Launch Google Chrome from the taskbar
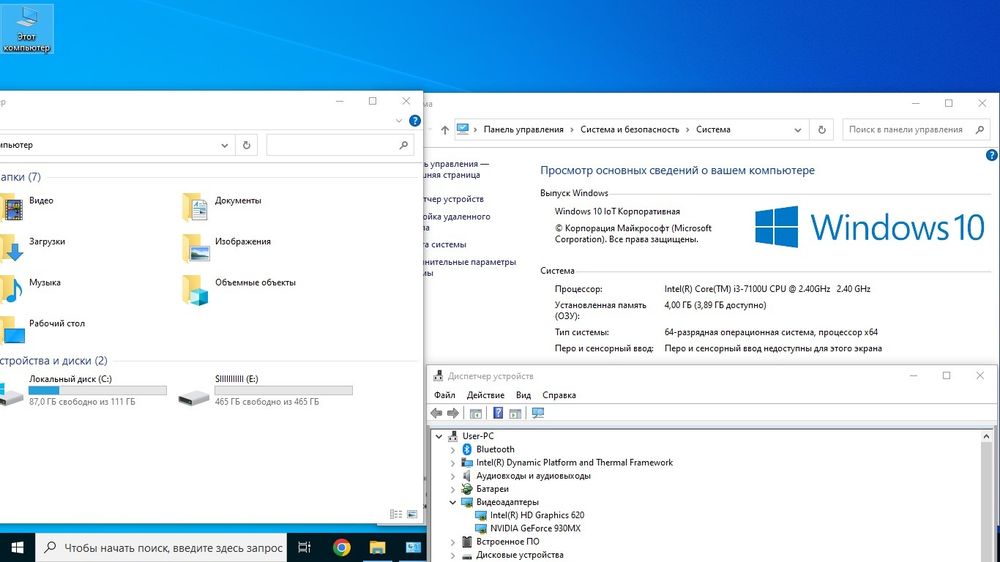 pos(341,547)
